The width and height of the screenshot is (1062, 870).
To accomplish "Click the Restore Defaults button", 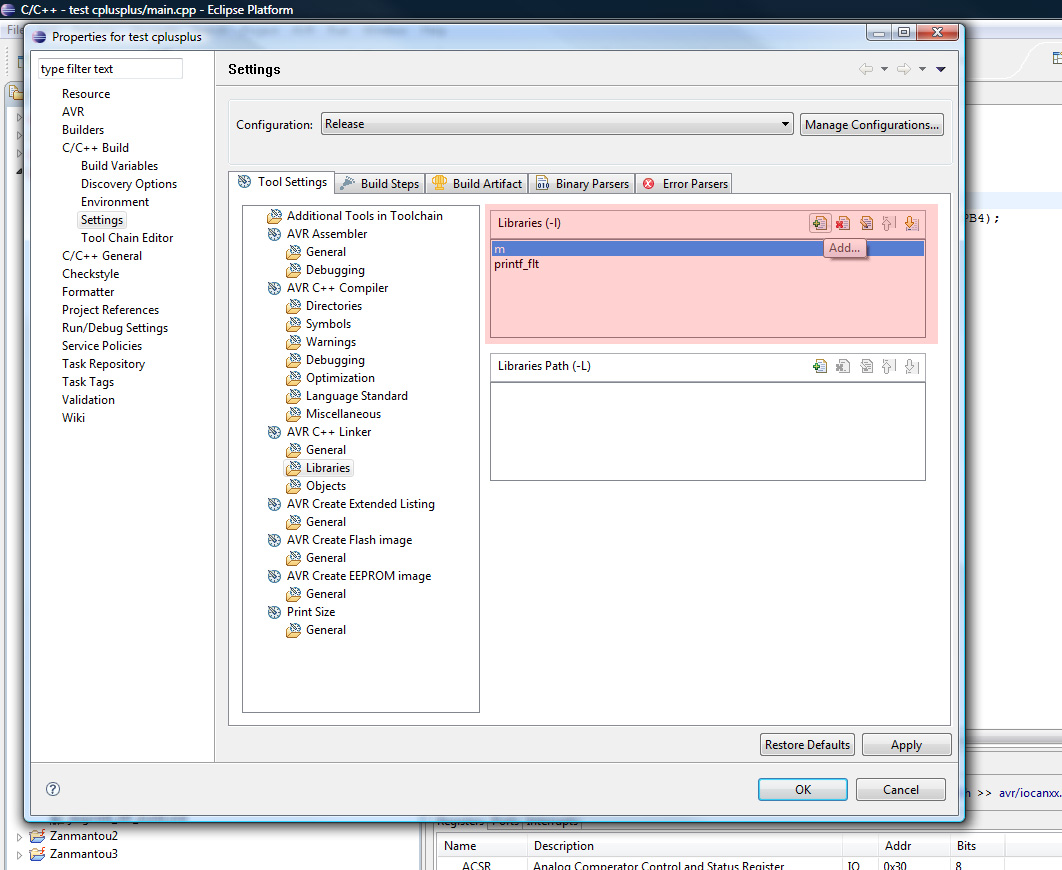I will point(807,745).
